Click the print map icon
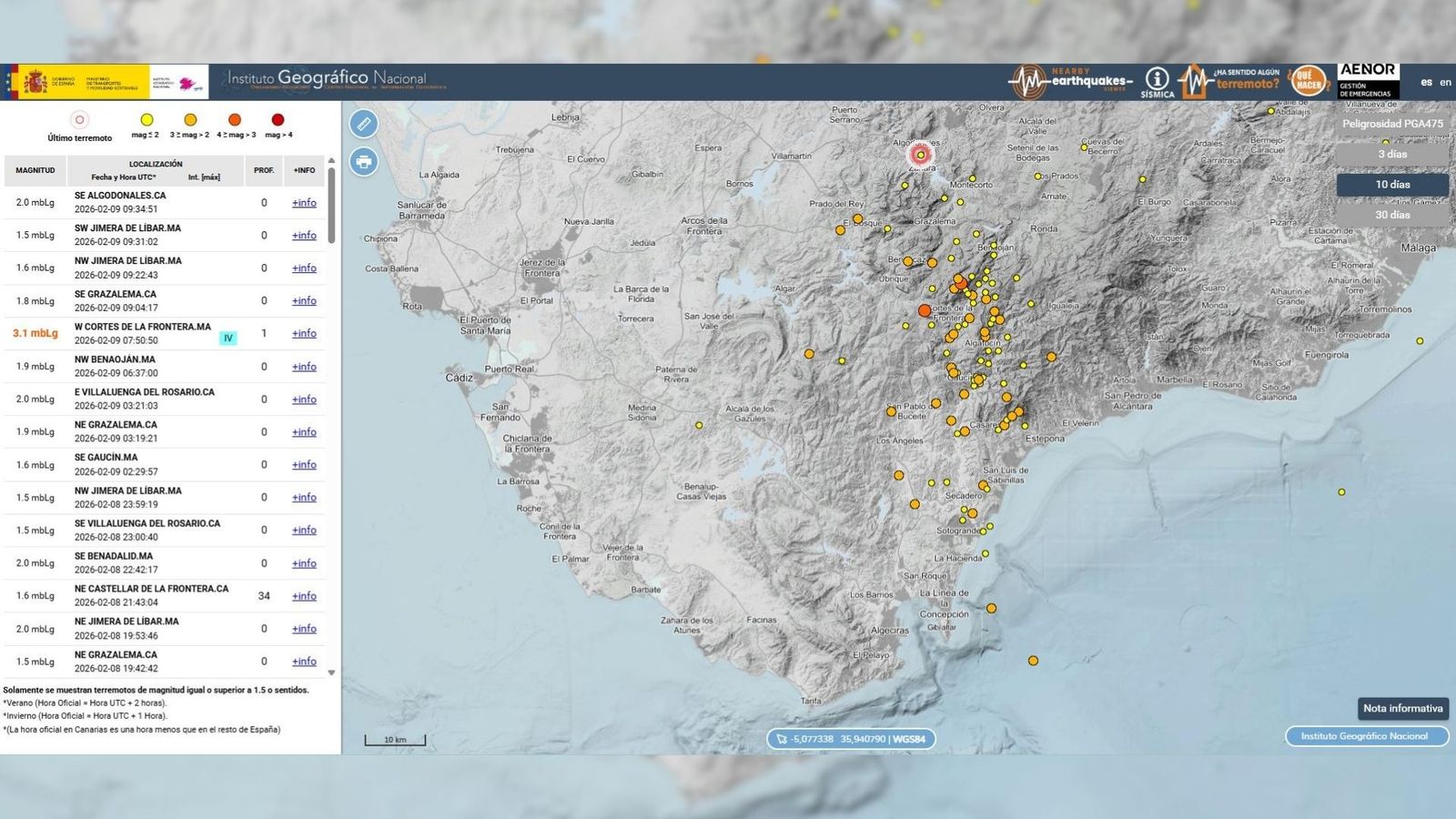This screenshot has width=1456, height=819. (363, 162)
